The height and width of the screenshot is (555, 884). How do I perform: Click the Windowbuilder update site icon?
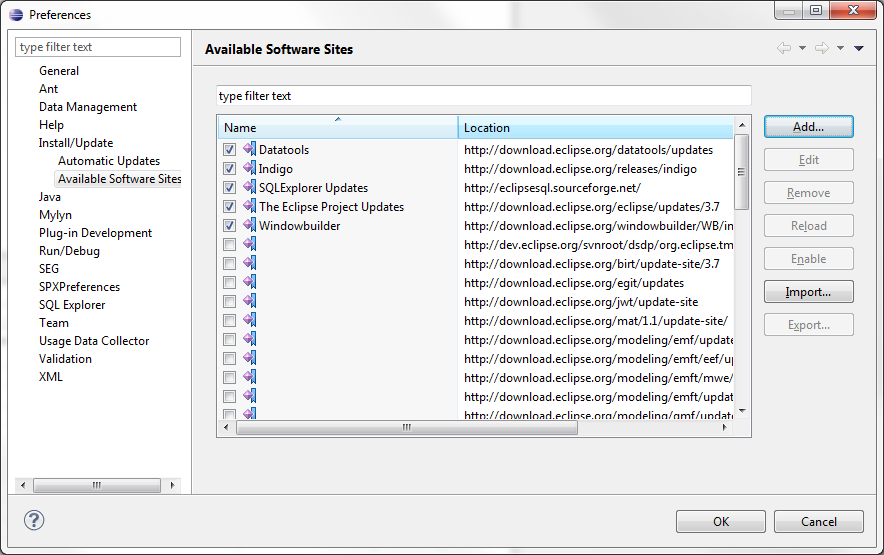(x=249, y=226)
